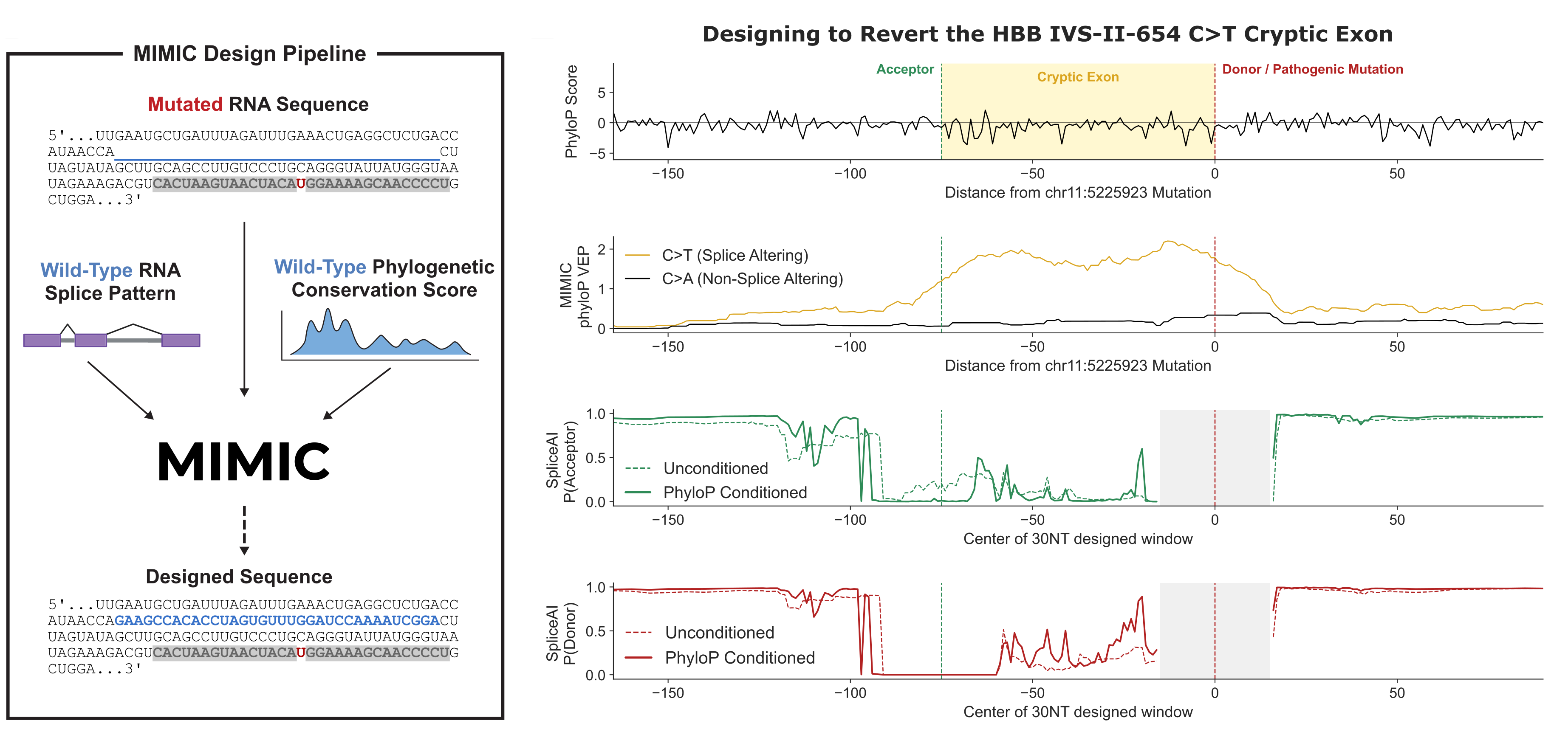Click the red U mutation in mutated sequence
The height and width of the screenshot is (746, 1568).
coord(301,184)
